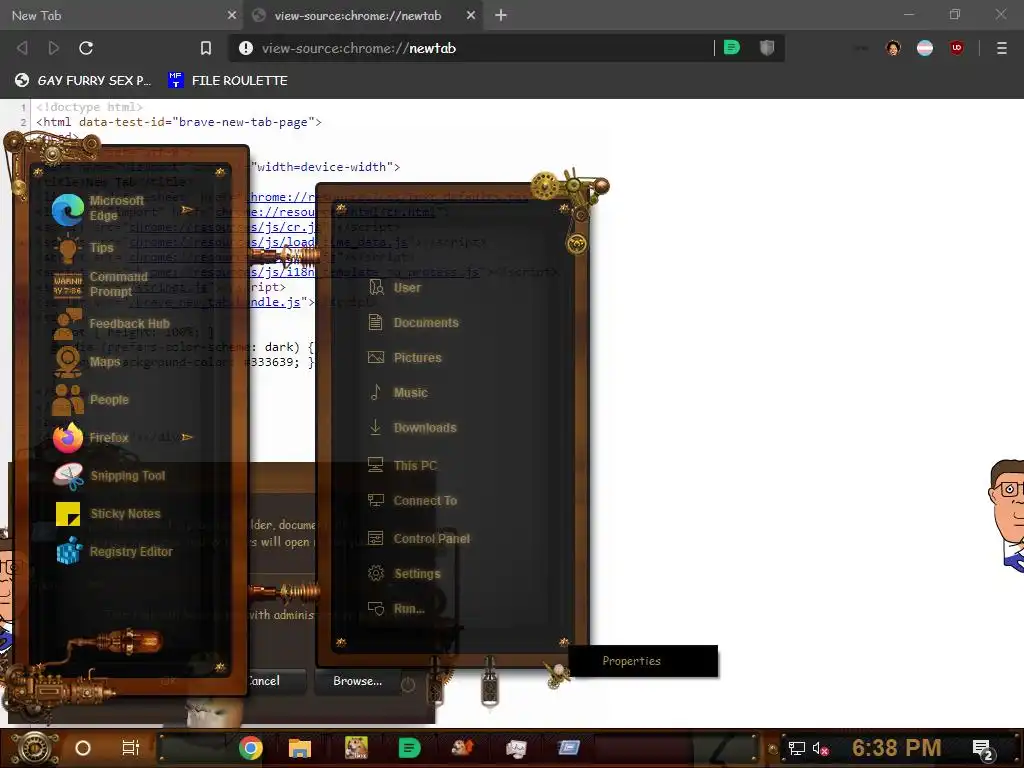Image resolution: width=1024 pixels, height=768 pixels.
Task: Click the site info icon in address bar
Action: pos(246,48)
